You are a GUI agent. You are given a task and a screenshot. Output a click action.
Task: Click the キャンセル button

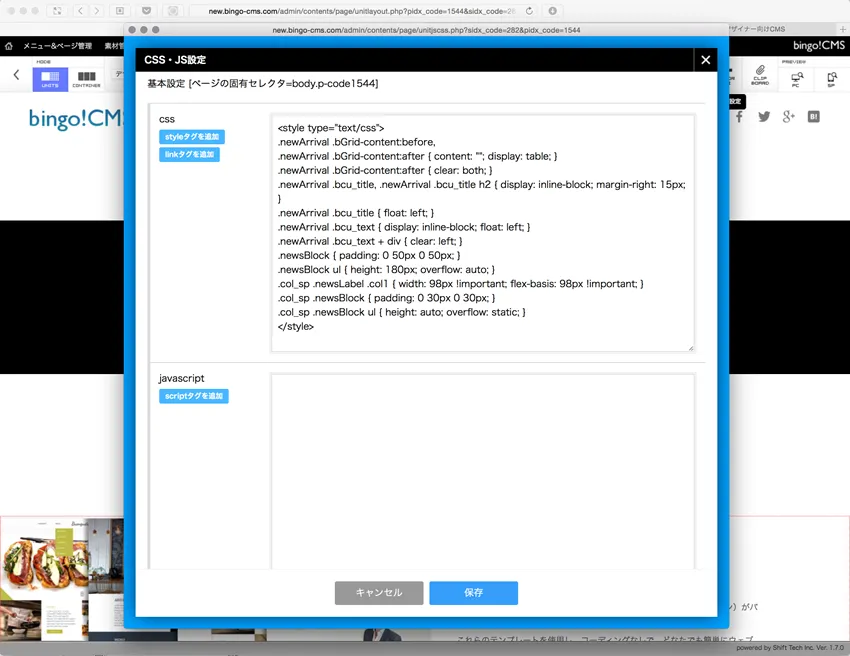(379, 593)
